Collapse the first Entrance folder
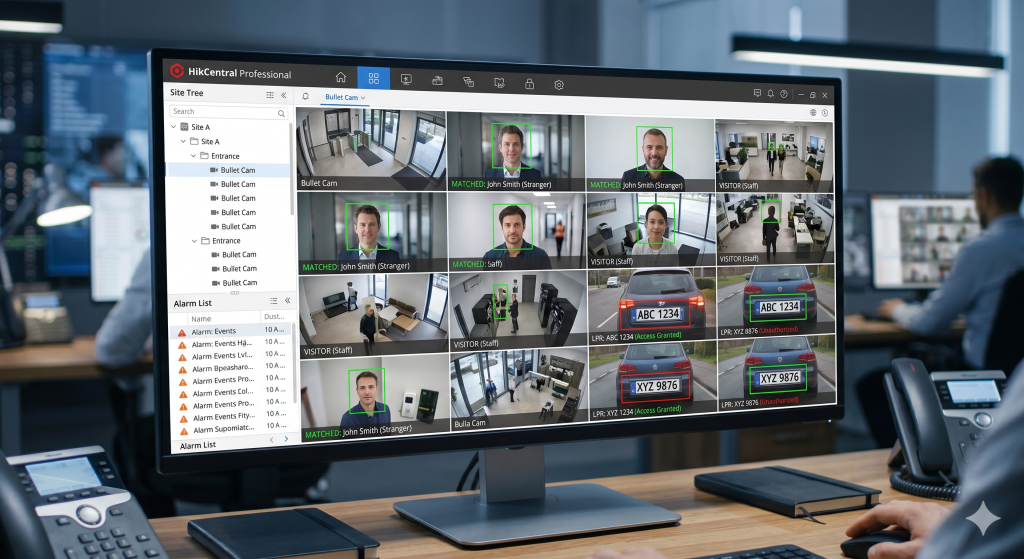This screenshot has width=1024, height=559. click(193, 156)
